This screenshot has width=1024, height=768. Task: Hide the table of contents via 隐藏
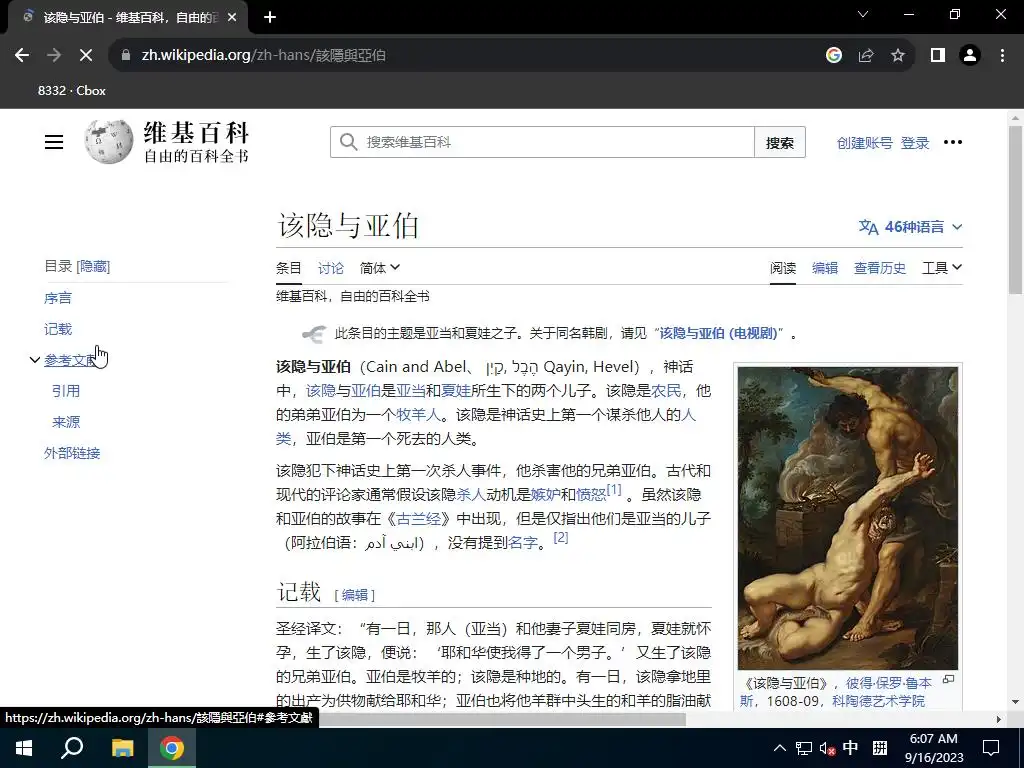pos(93,266)
